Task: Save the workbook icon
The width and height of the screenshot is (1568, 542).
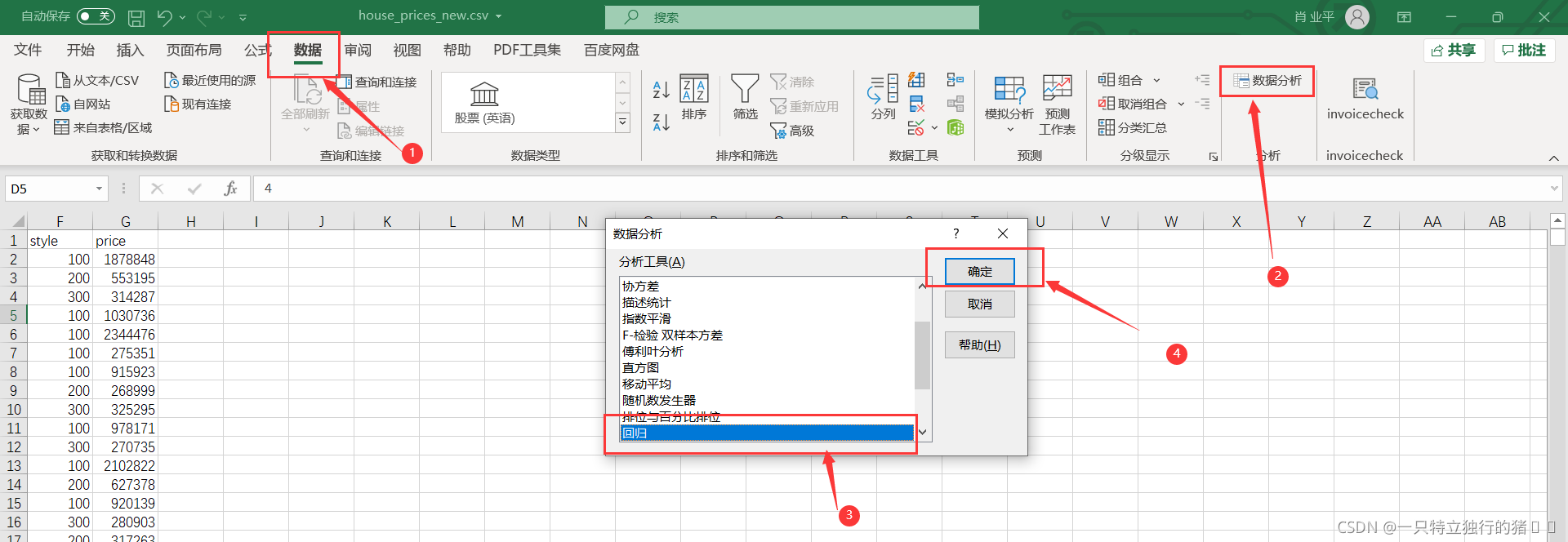Action: (x=136, y=17)
